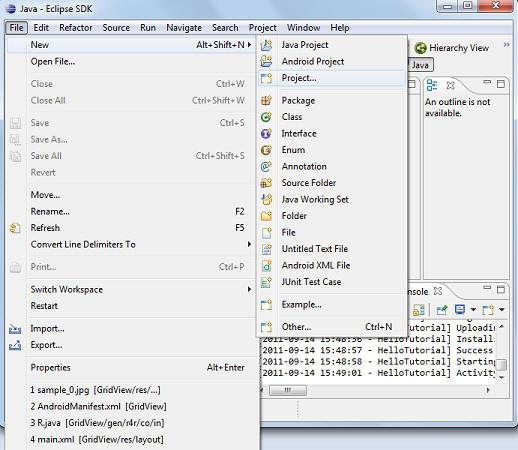
Task: Click the Import icon in File menu
Action: (x=15, y=329)
